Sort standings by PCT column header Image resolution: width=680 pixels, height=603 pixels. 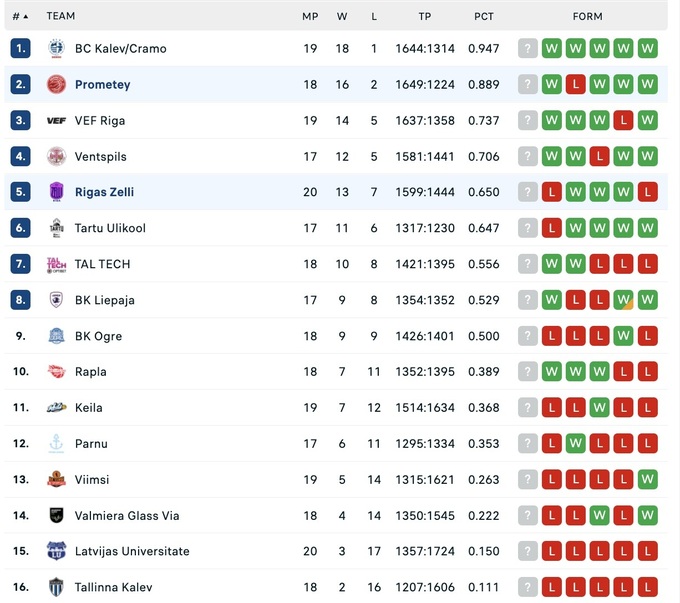(x=484, y=16)
